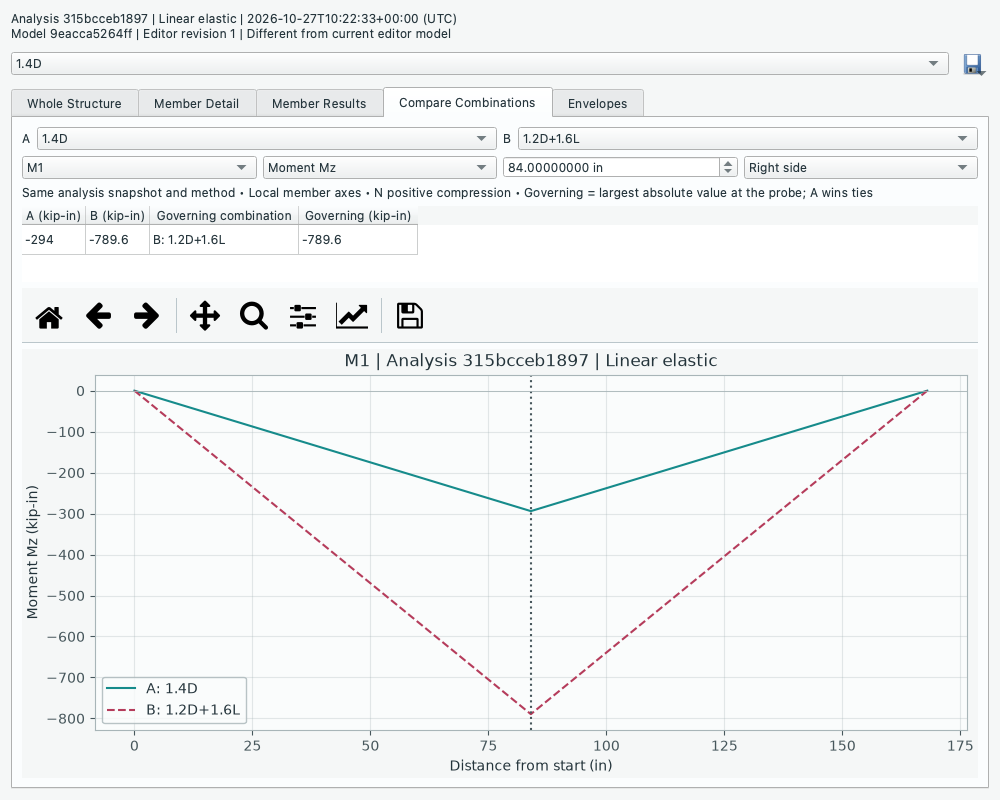Switch to the Member Detail tab
Viewport: 1000px width, 800px height.
click(x=196, y=103)
